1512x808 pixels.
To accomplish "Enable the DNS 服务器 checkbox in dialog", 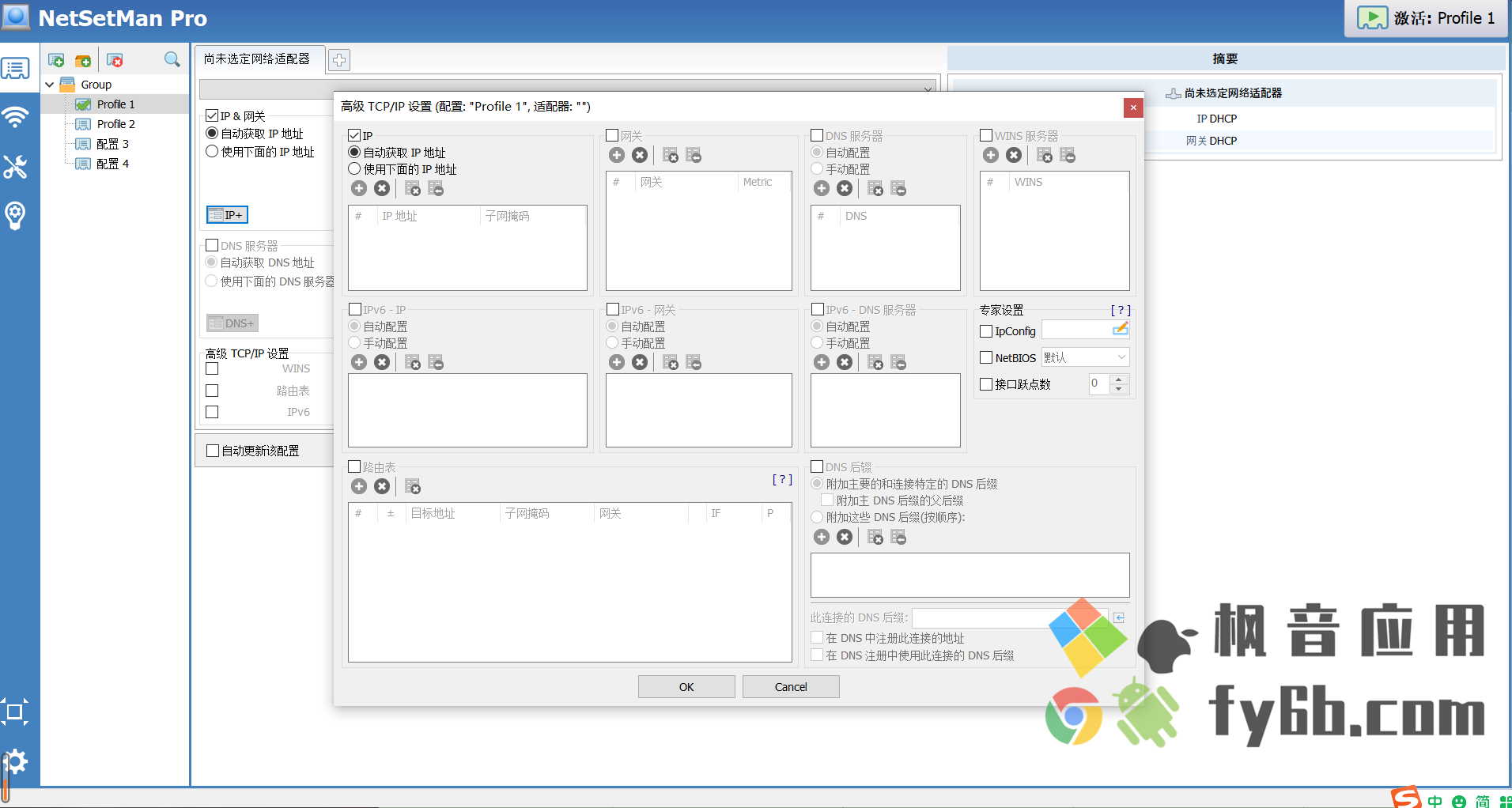I will (817, 136).
